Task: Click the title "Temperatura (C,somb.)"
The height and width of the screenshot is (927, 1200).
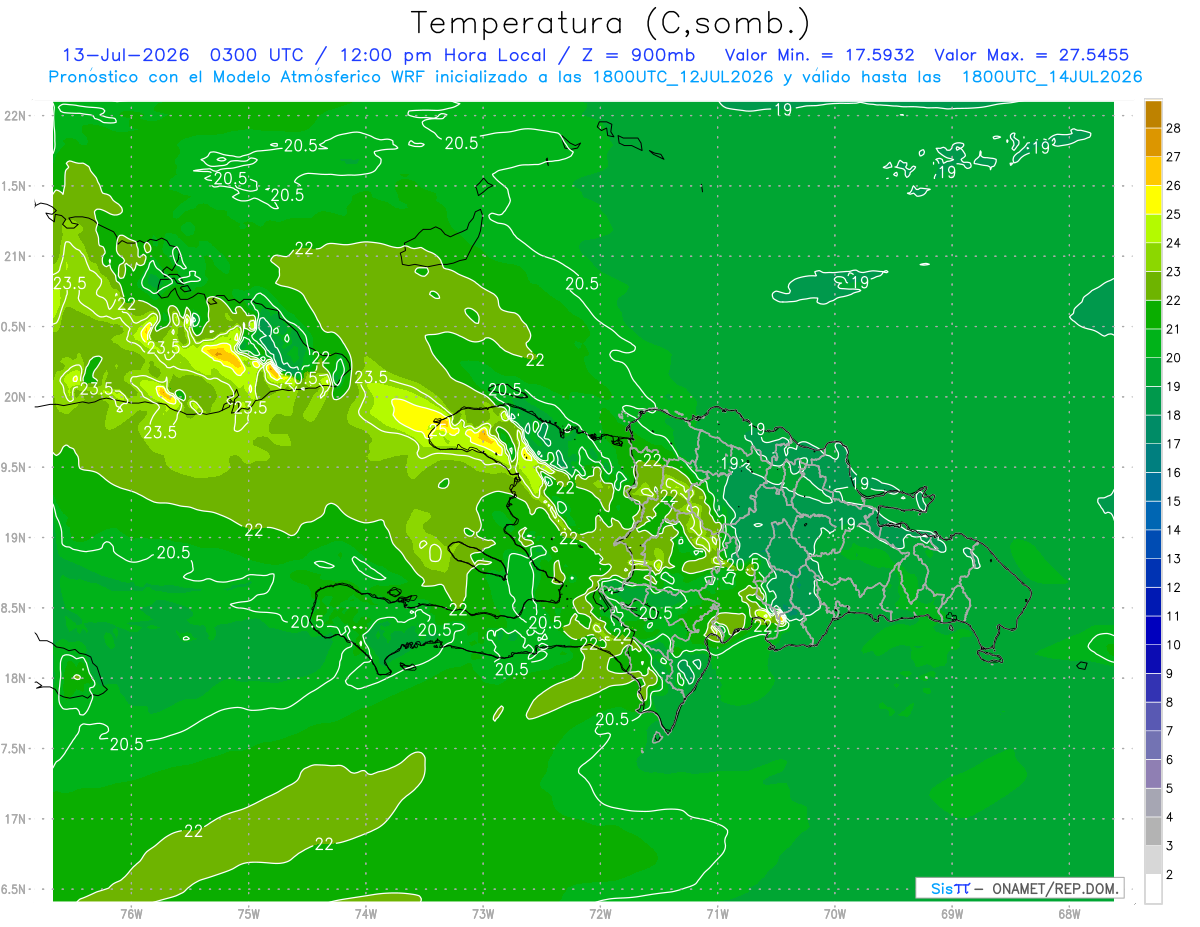Action: 610,24
